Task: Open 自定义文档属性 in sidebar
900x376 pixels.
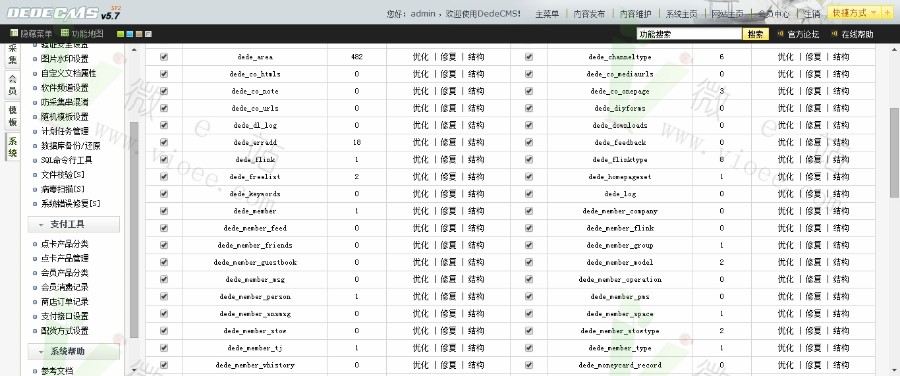Action: [x=69, y=73]
